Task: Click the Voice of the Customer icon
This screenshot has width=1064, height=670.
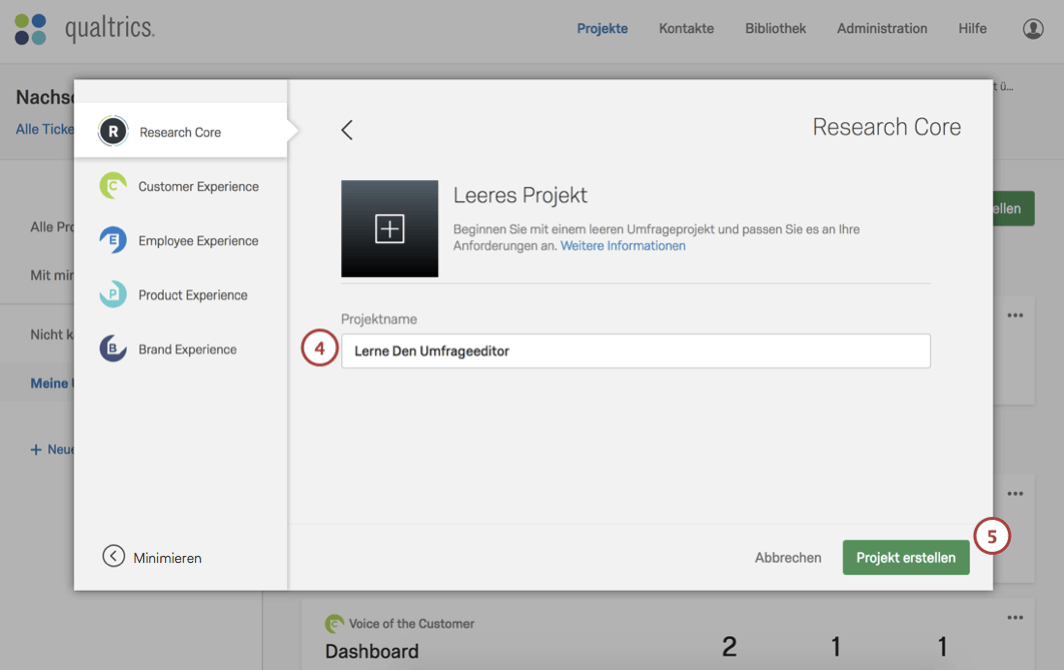Action: [334, 623]
